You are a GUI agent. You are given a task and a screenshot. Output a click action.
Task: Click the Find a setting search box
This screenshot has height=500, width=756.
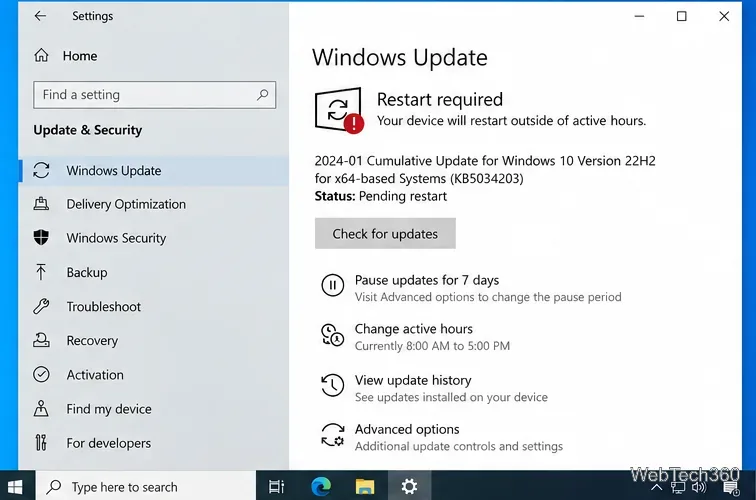point(155,95)
